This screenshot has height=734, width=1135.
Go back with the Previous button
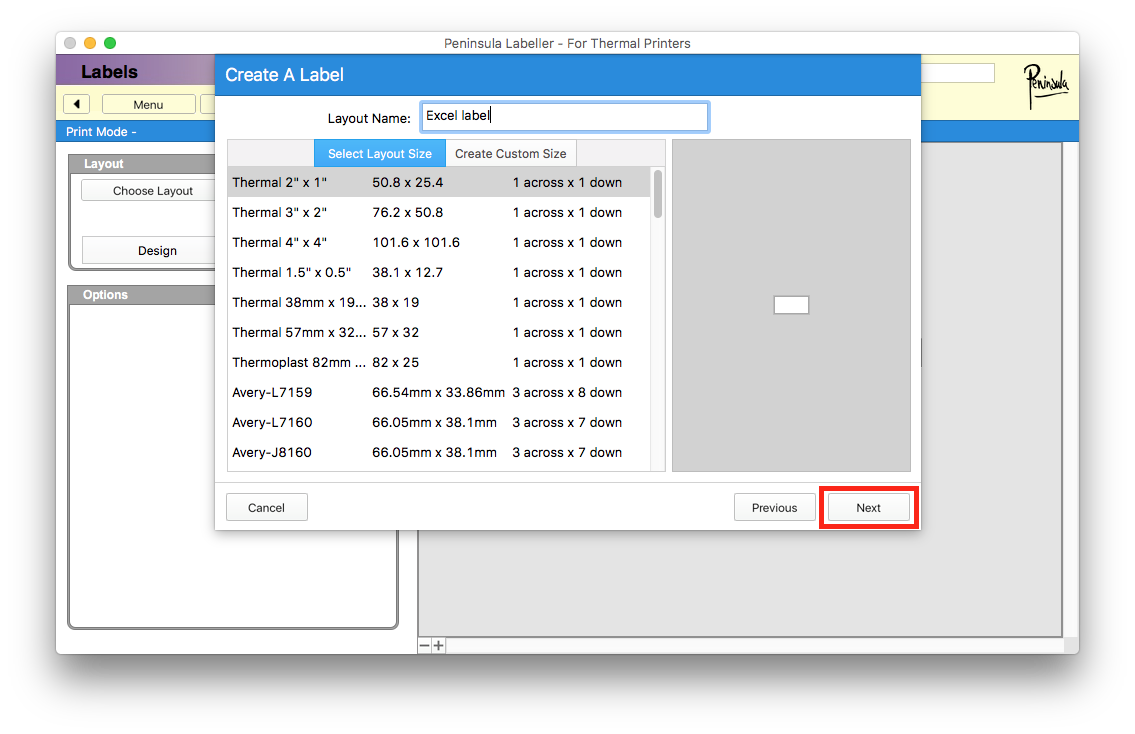774,507
